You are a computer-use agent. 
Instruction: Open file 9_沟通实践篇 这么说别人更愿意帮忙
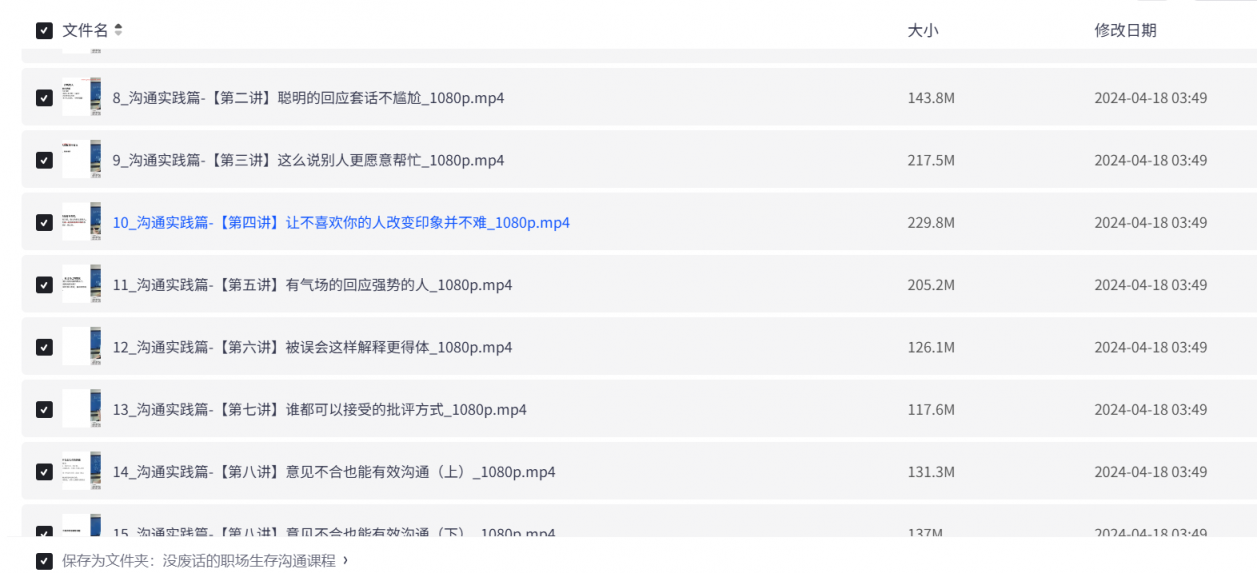[x=308, y=160]
